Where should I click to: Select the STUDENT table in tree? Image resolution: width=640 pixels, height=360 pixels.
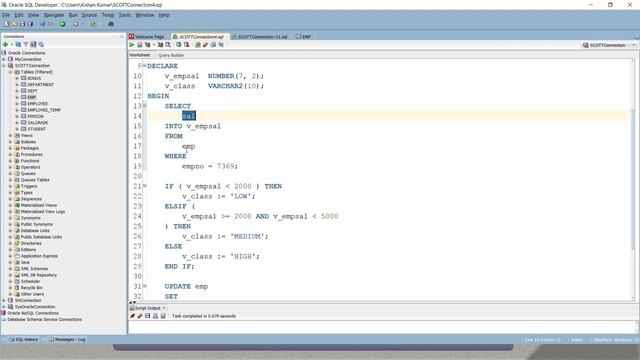(x=36, y=129)
